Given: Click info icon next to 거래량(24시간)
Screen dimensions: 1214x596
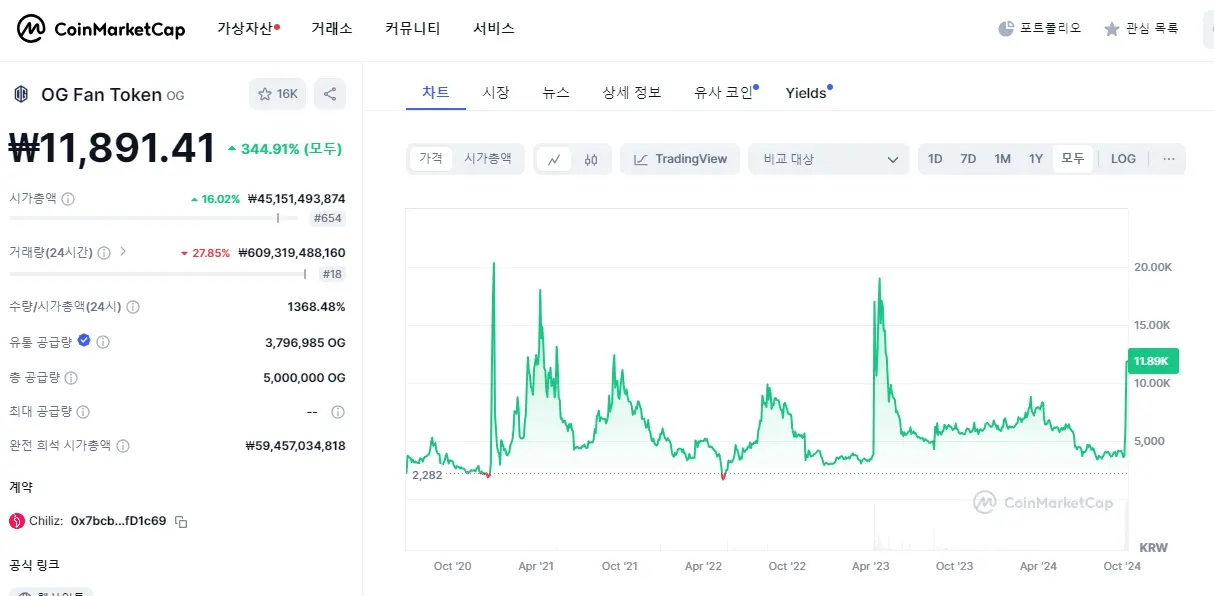Looking at the screenshot, I should (x=104, y=253).
